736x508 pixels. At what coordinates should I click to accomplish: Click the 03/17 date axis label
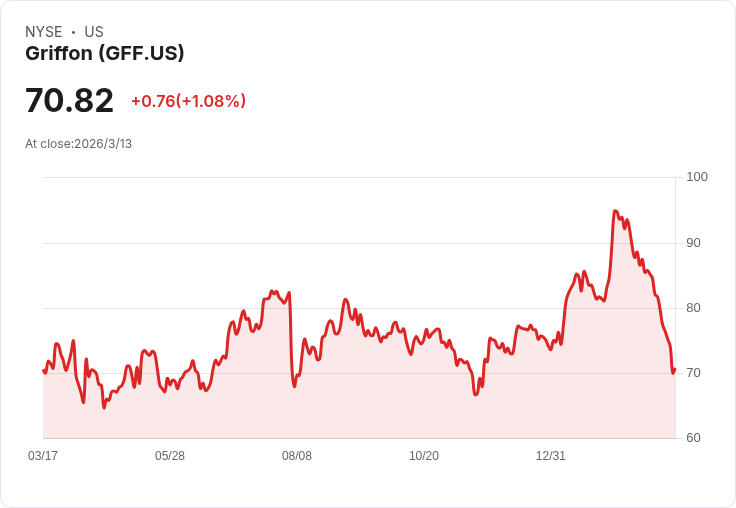pyautogui.click(x=43, y=455)
